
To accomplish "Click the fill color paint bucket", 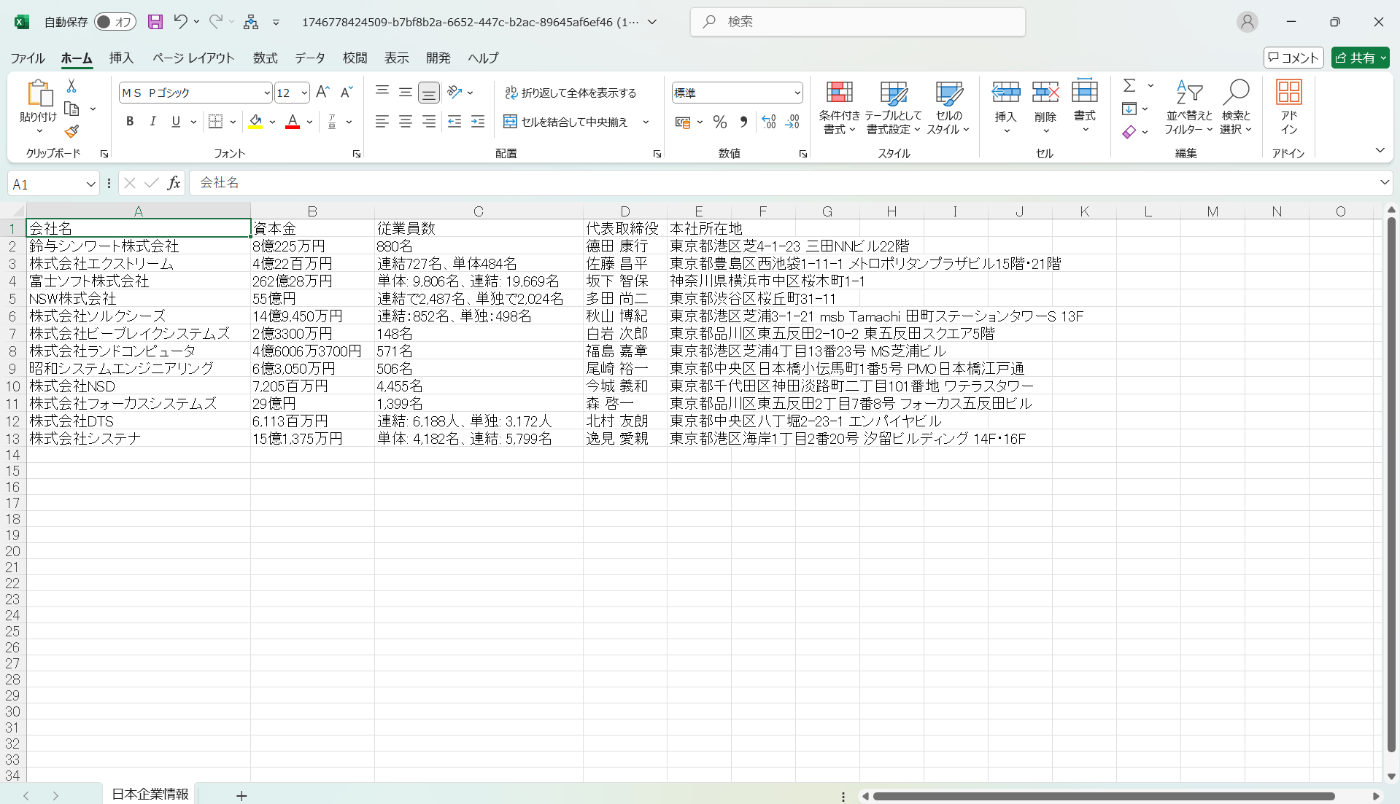I will pos(255,122).
